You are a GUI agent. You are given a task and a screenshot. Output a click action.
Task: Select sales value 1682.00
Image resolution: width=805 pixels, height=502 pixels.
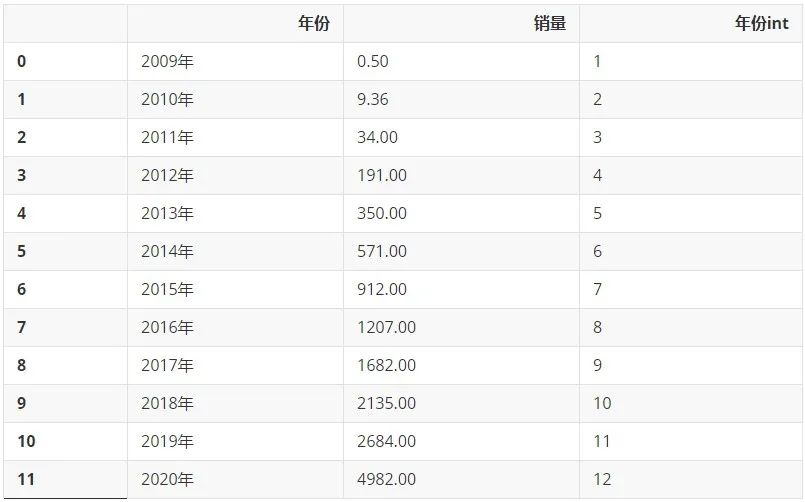point(386,366)
